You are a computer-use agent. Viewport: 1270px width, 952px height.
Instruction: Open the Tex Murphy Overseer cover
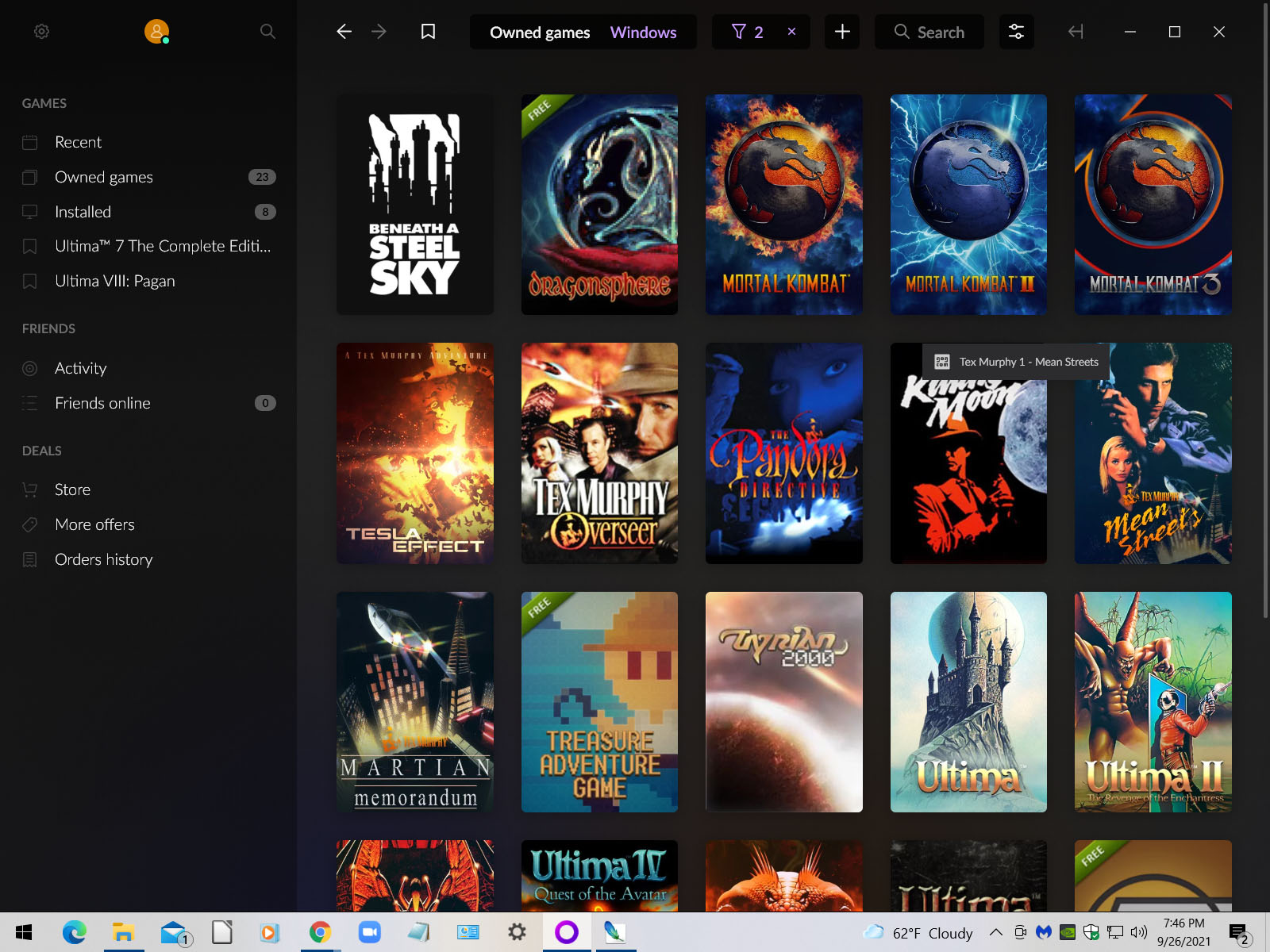(599, 453)
